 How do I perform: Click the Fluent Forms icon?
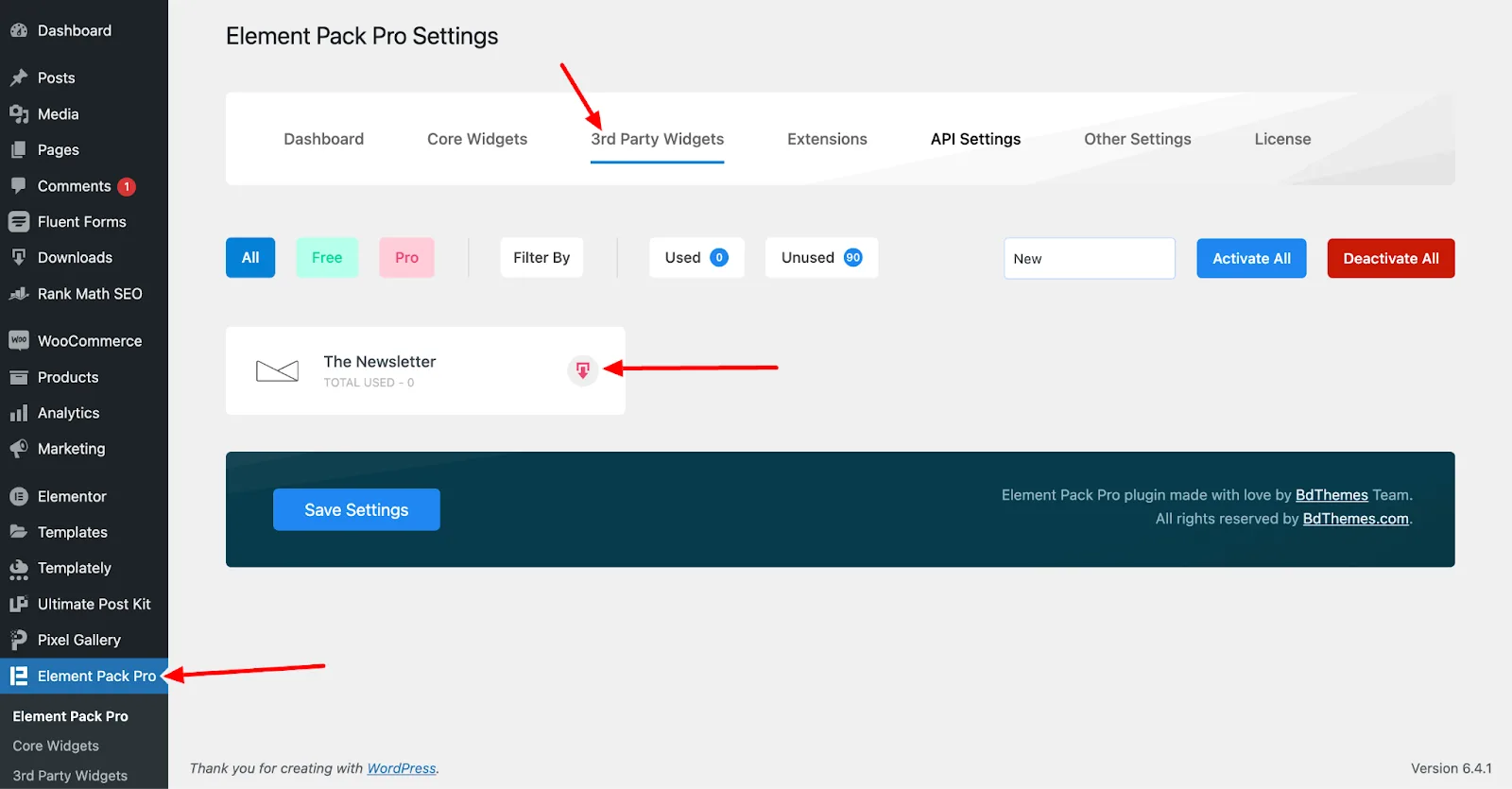[19, 222]
